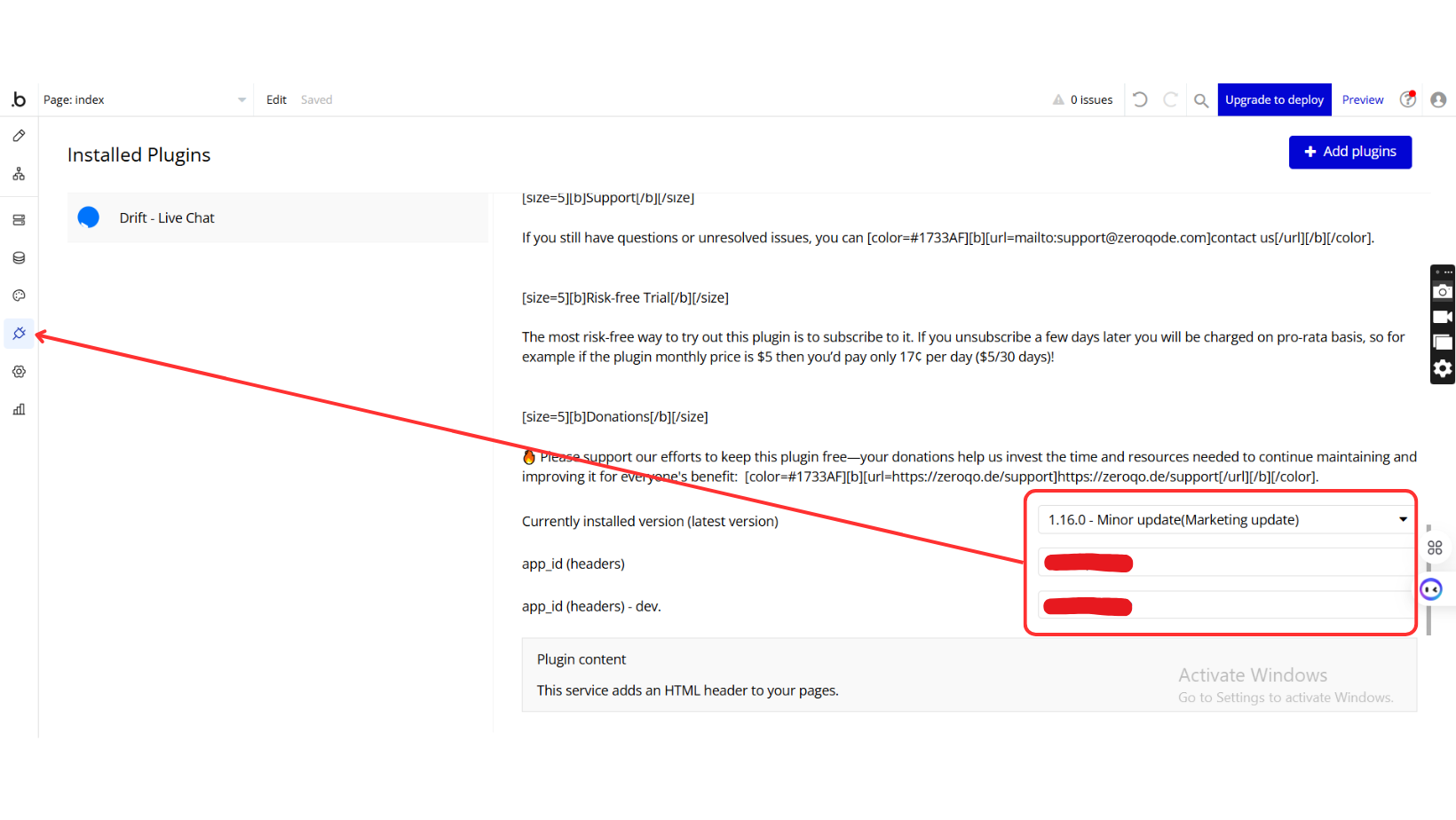
Task: Open the Workflow tab icon
Action: point(19,174)
